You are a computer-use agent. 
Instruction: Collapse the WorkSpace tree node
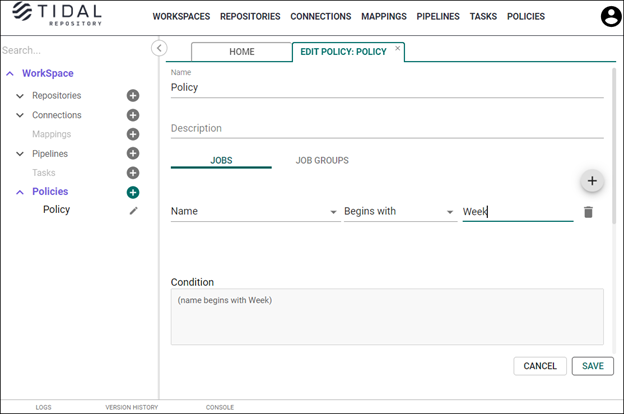coord(10,73)
